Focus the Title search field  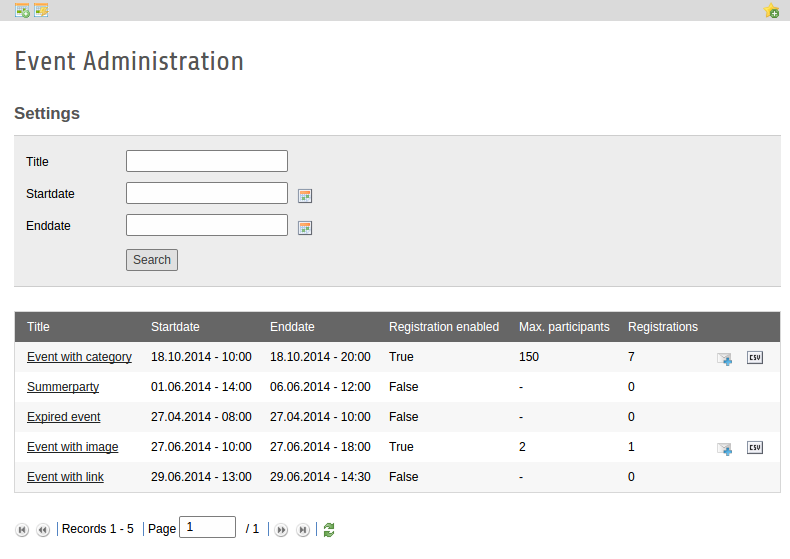click(x=207, y=161)
